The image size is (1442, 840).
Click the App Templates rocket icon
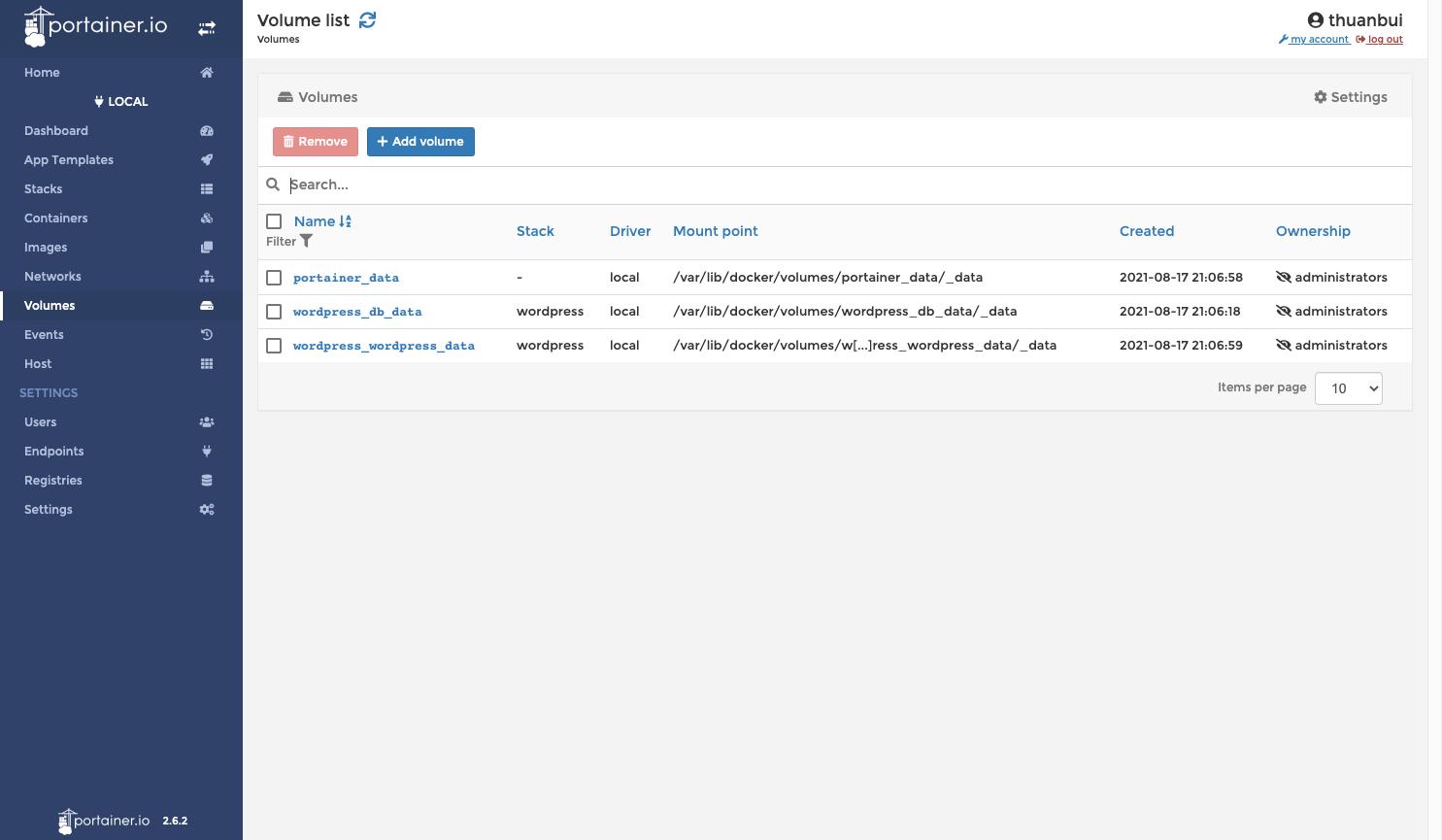(x=207, y=160)
